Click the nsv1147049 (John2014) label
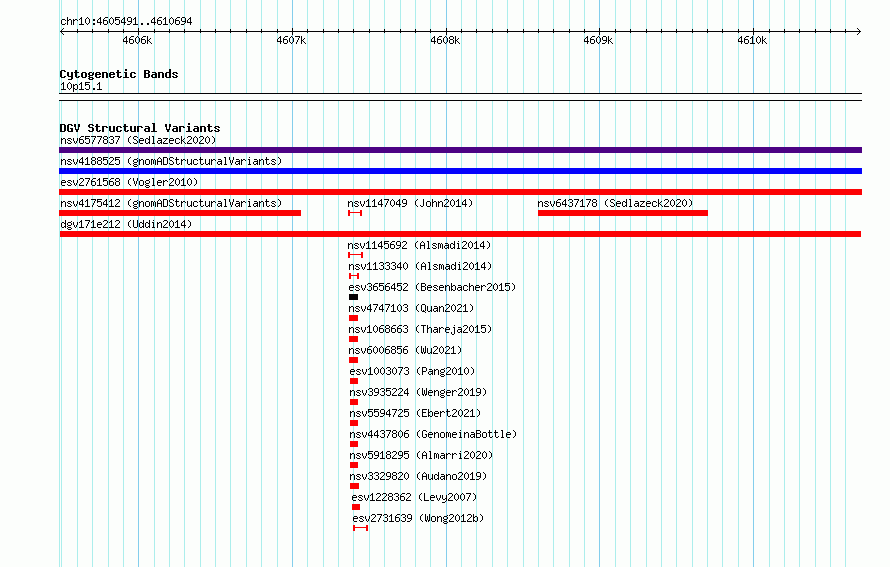The image size is (890, 567). [x=410, y=203]
